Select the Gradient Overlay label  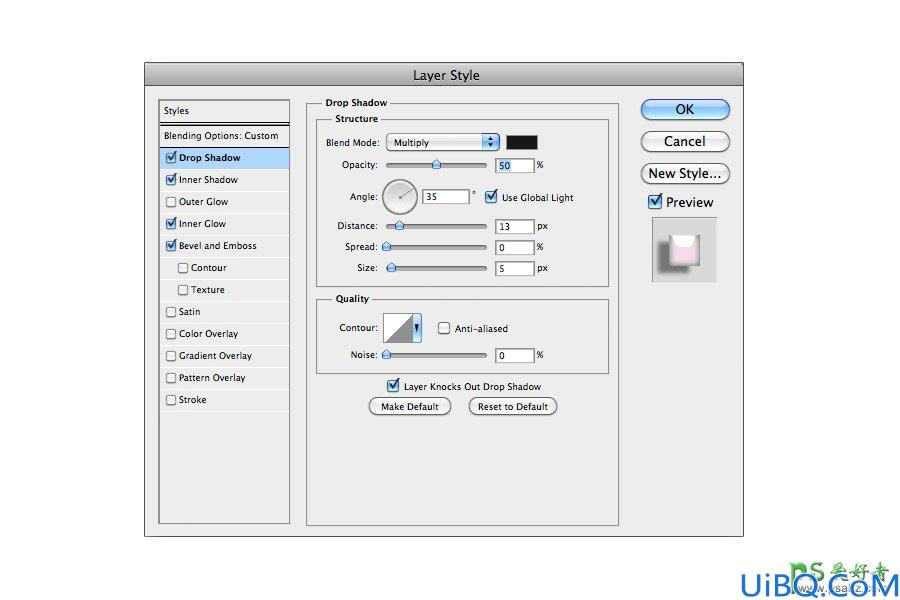pyautogui.click(x=215, y=356)
